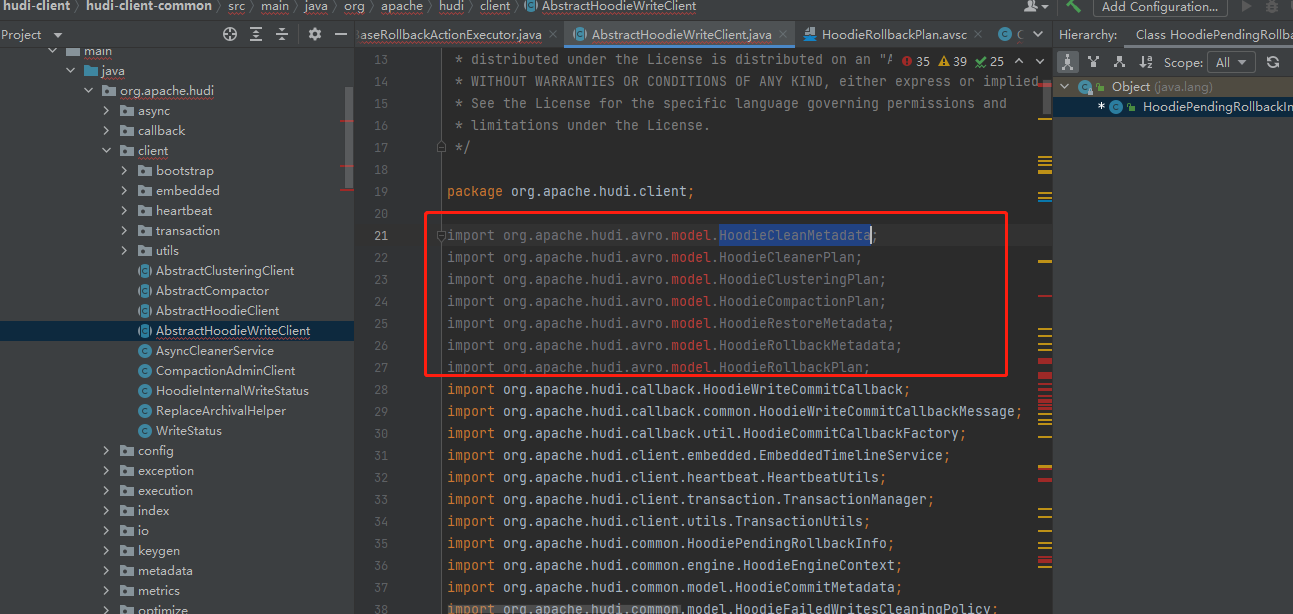Close the HoodieRollbackPlan.avsc tab
The image size is (1293, 614).
point(979,35)
